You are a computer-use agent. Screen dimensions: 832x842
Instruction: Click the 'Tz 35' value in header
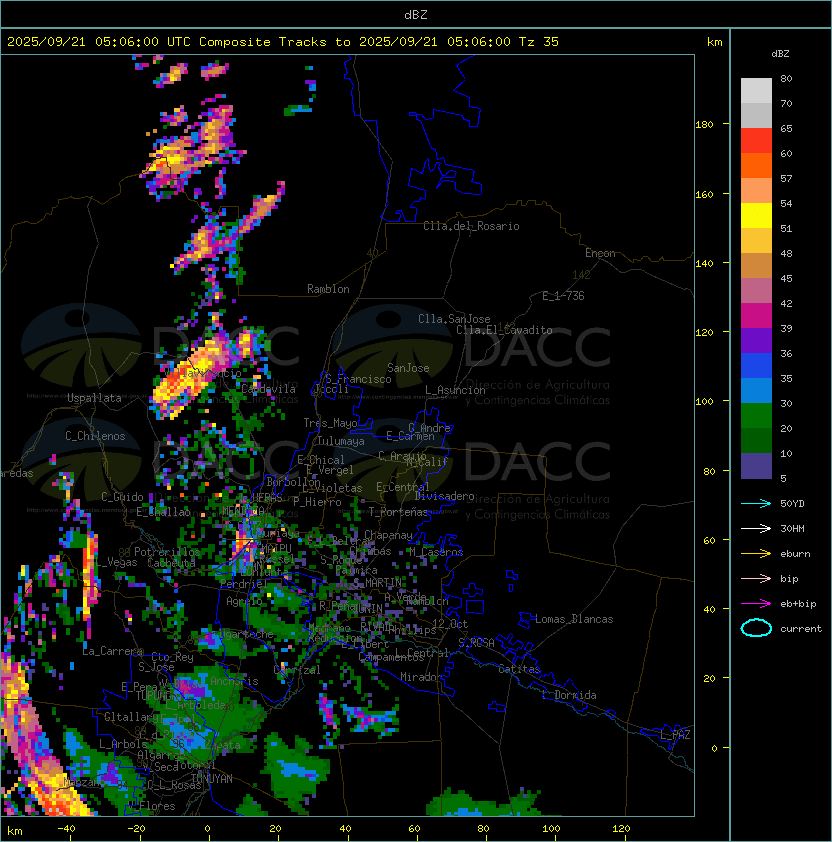(539, 42)
